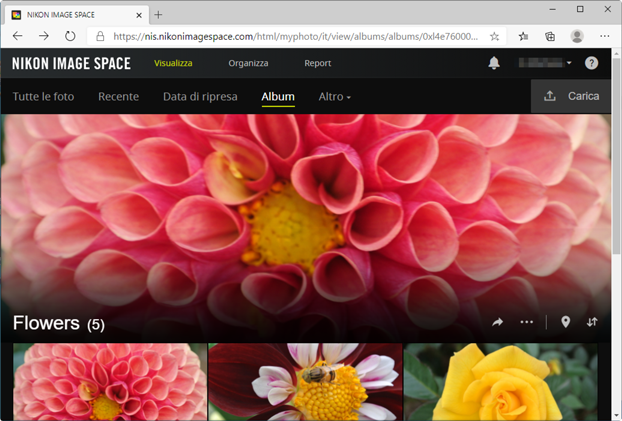Open the notifications bell icon
The image size is (622, 421).
point(494,63)
